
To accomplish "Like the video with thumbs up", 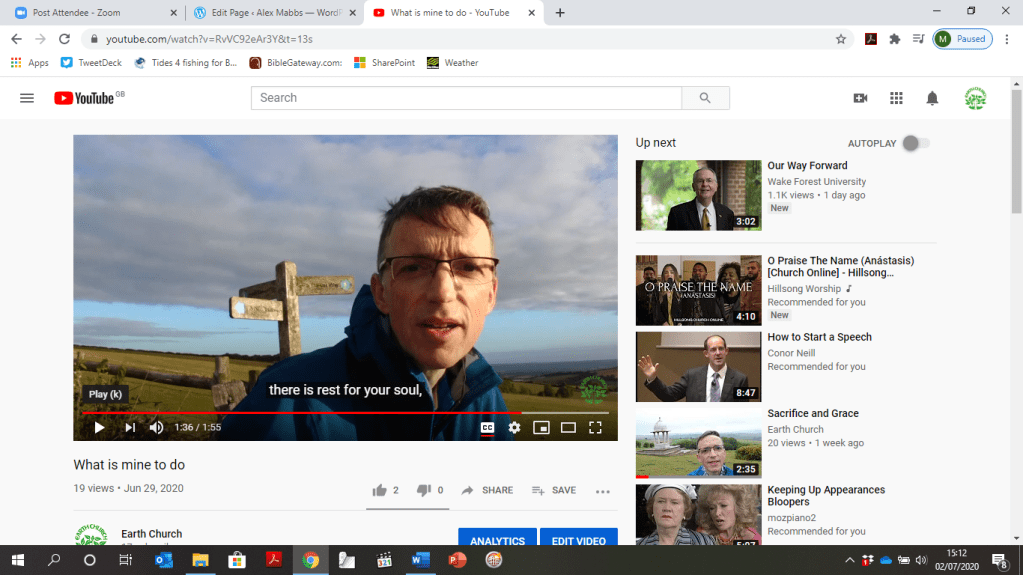I will 380,490.
